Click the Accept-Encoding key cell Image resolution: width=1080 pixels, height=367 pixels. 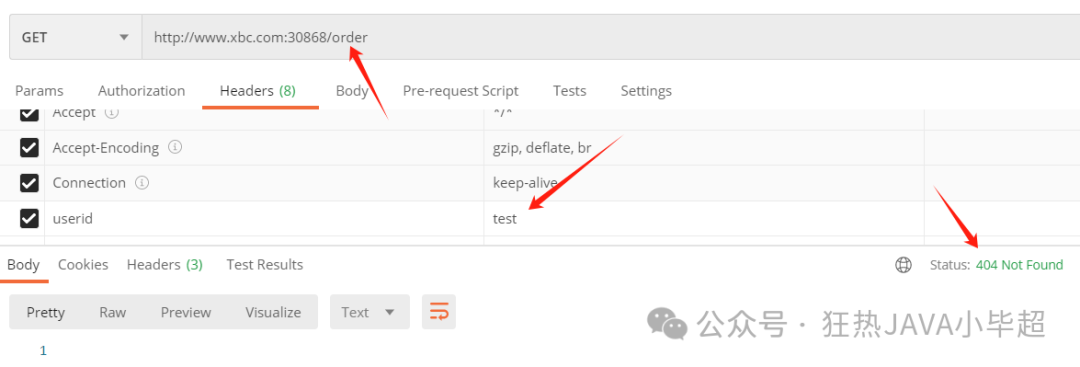264,147
